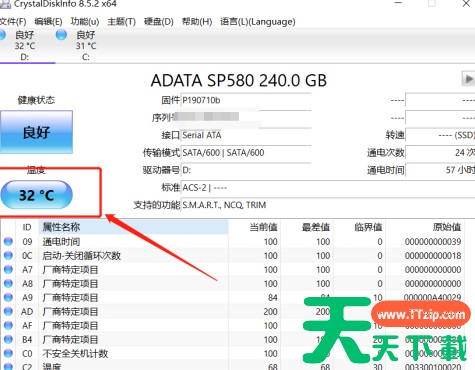Screen dimensions: 475x370
Task: Click raw value 00000000039
Action: [x=433, y=242]
